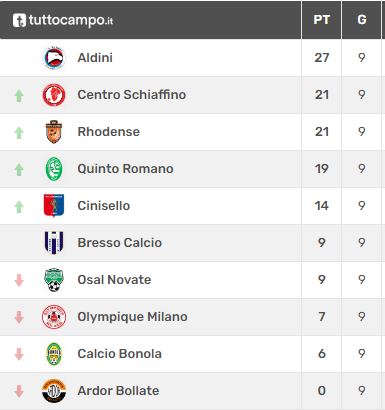Click Cinisello's 14 points cell

[x=322, y=206]
